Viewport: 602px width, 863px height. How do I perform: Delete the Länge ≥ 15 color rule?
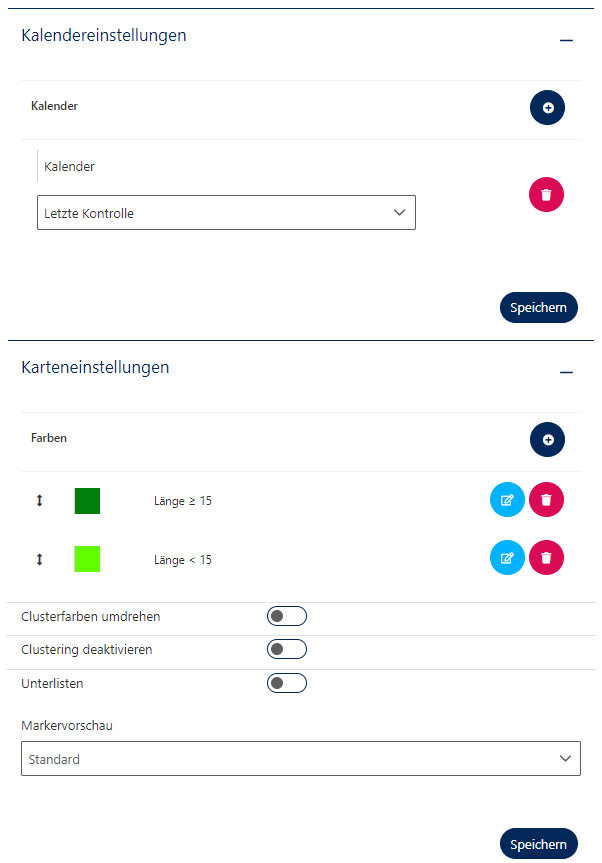click(x=546, y=500)
